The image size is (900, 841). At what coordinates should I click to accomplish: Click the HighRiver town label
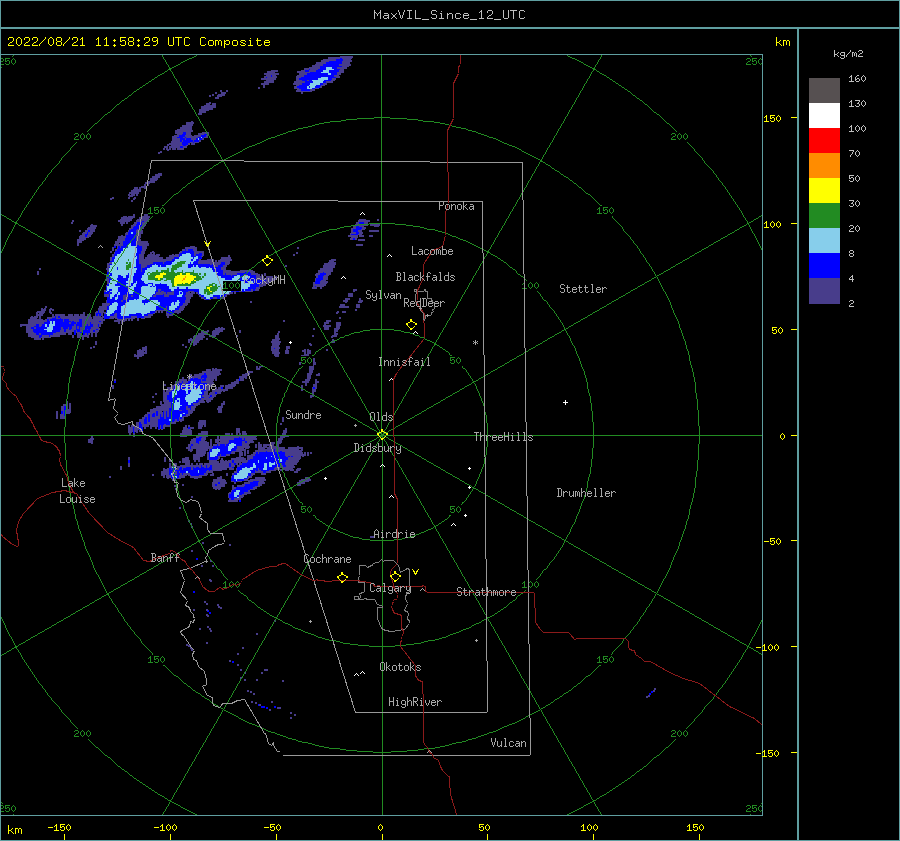(415, 702)
